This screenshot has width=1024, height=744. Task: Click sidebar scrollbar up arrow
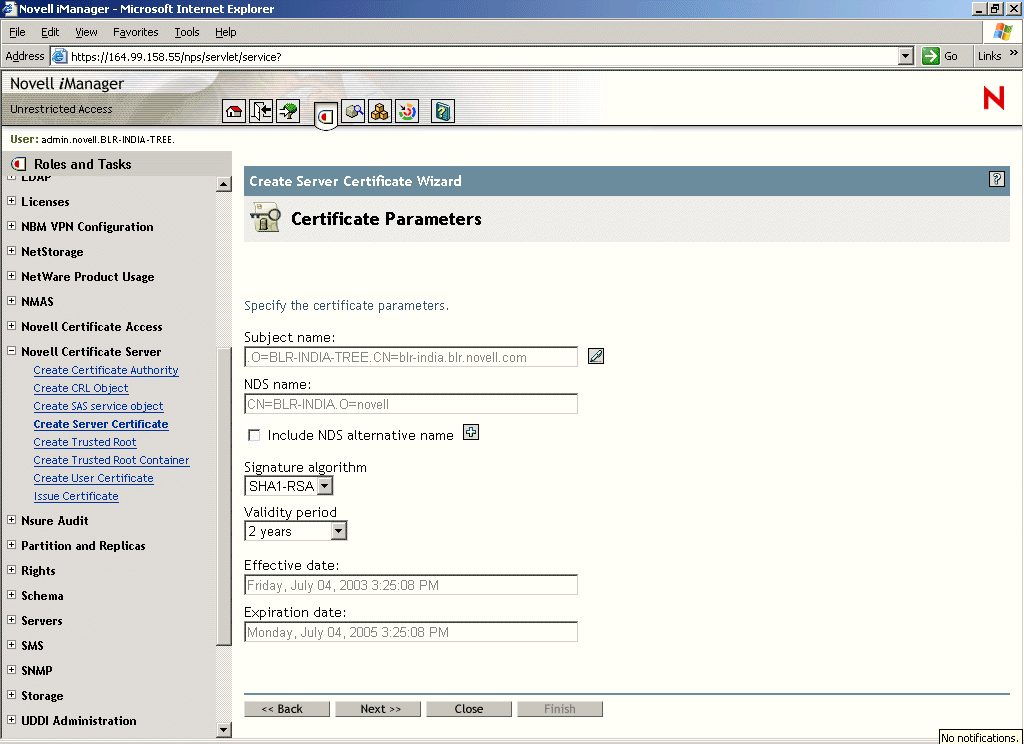point(223,184)
